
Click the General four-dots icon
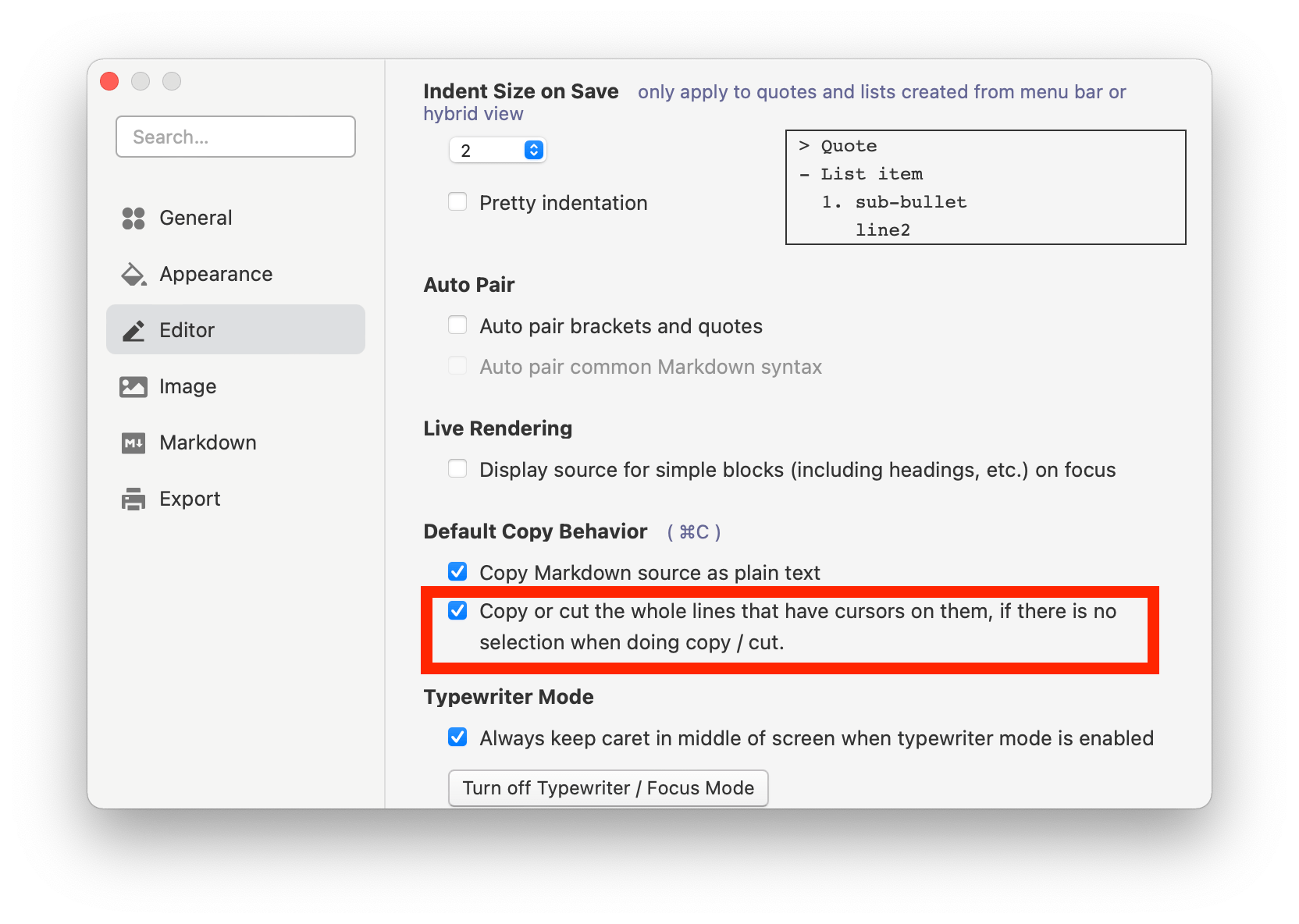point(133,219)
